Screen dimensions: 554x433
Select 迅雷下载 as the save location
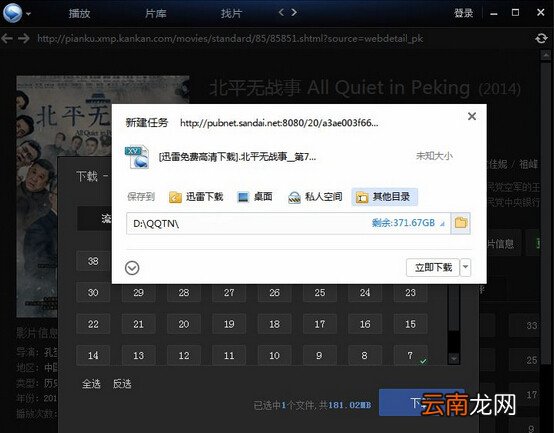(x=196, y=197)
